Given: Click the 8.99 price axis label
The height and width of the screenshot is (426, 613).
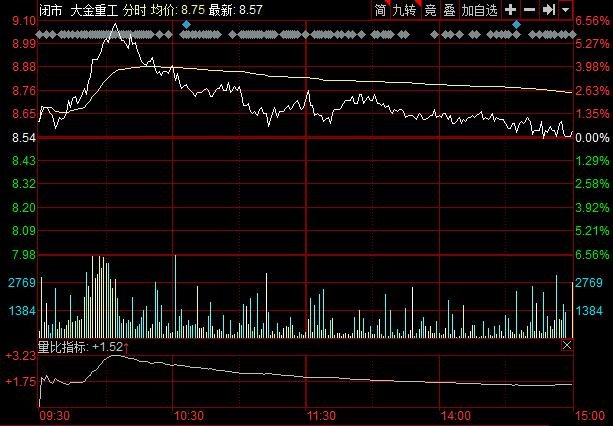Looking at the screenshot, I should [24, 43].
